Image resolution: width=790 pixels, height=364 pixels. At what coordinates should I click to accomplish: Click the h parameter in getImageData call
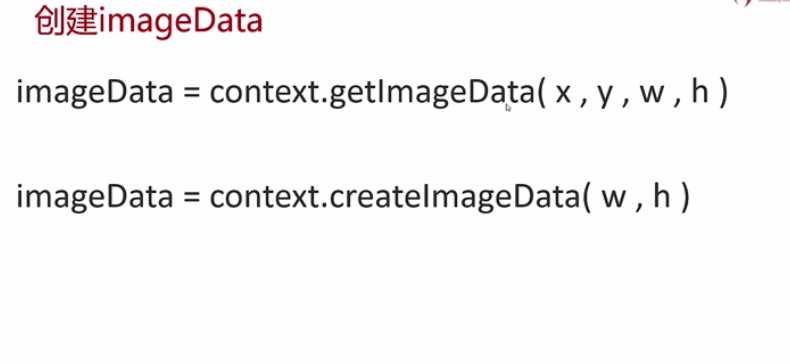click(x=700, y=92)
